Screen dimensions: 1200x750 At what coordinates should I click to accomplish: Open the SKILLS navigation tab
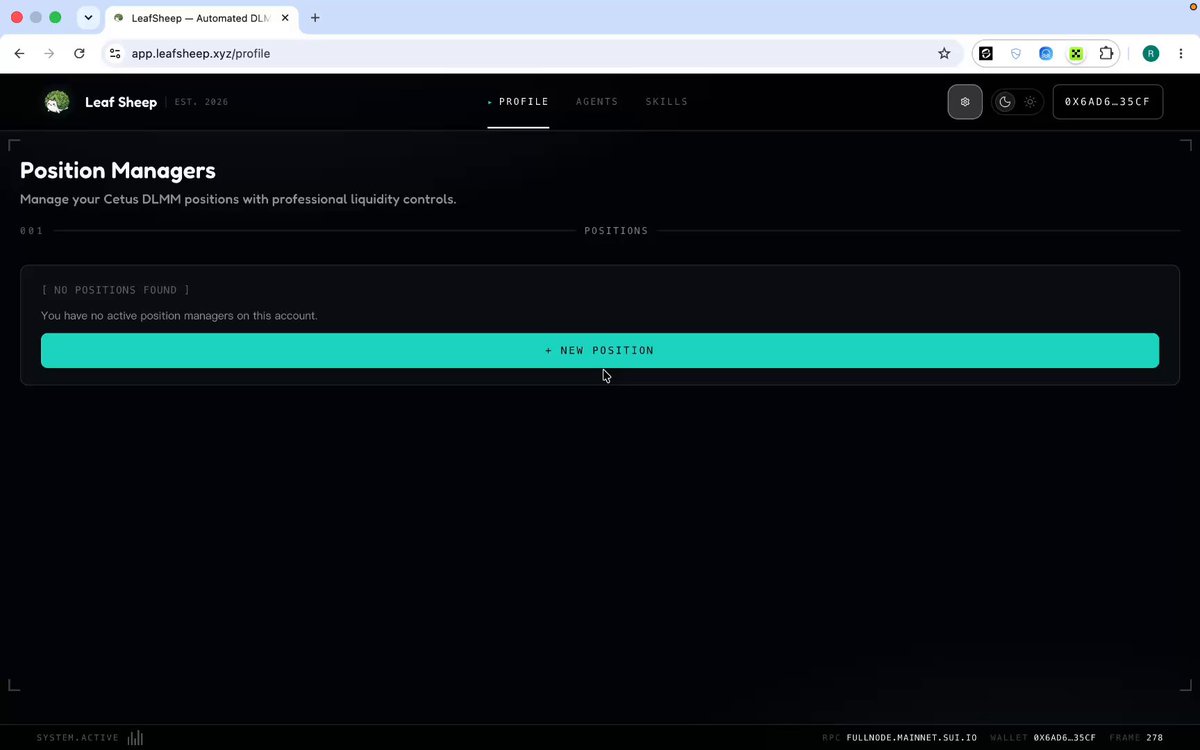coord(666,102)
